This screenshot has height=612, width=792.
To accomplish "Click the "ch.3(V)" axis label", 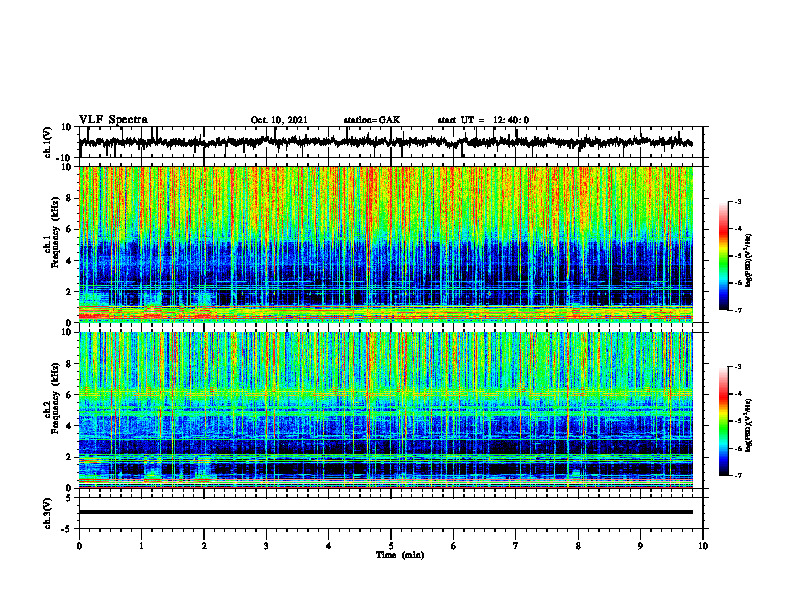I will click(x=48, y=513).
